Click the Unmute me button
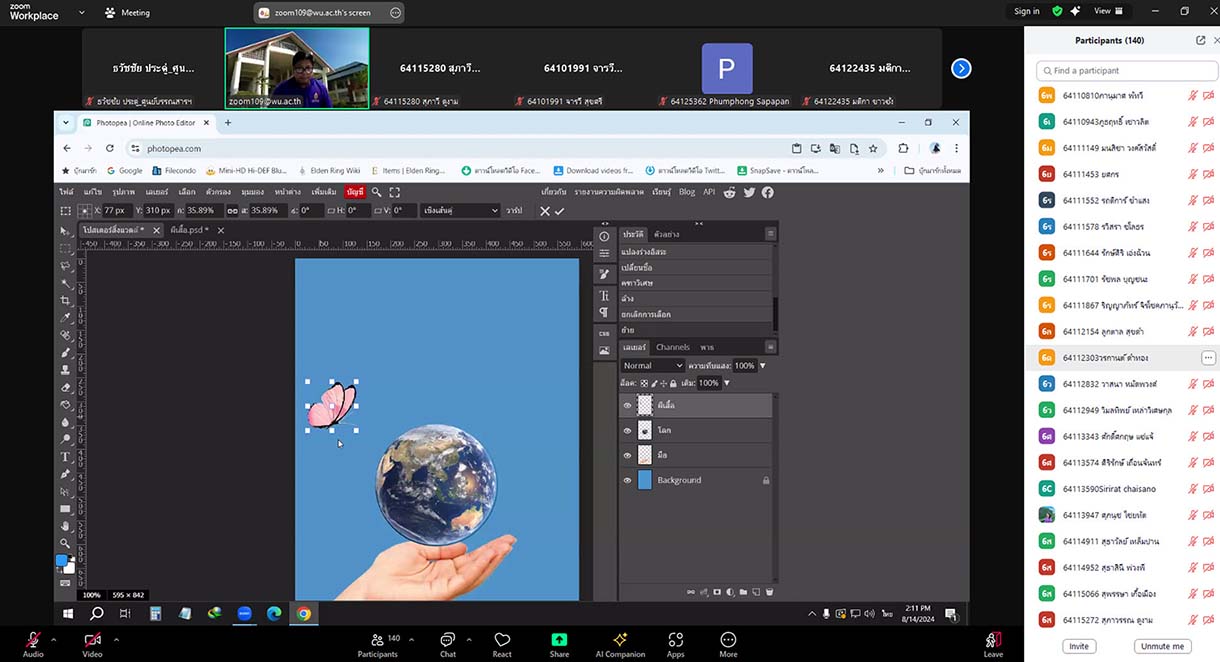Viewport: 1220px width, 662px height. pyautogui.click(x=1164, y=646)
